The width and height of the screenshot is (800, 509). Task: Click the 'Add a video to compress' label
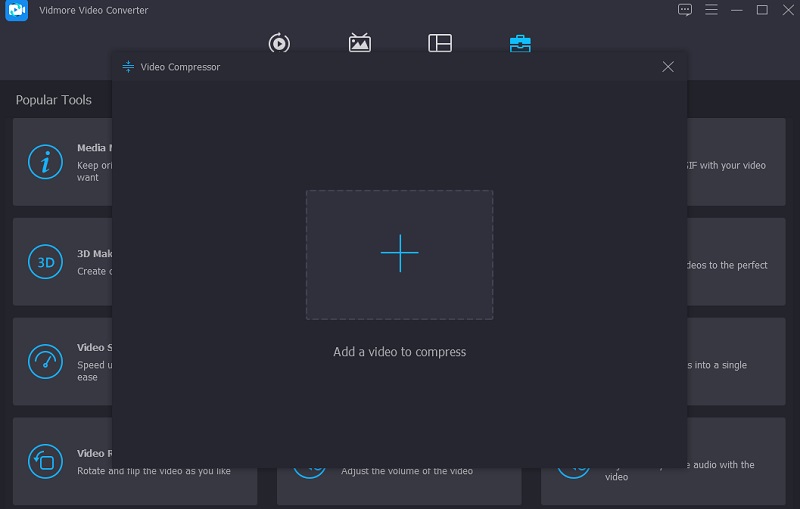[x=399, y=352]
